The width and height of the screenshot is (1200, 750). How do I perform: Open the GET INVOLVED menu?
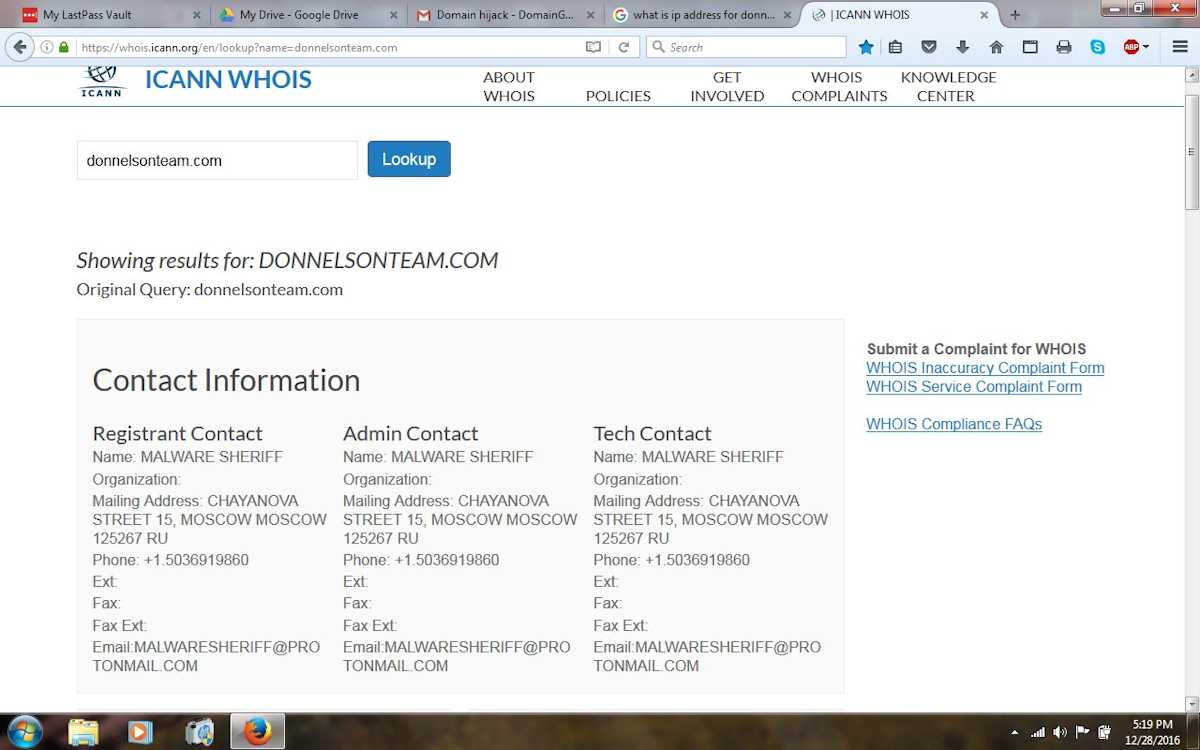pos(727,86)
